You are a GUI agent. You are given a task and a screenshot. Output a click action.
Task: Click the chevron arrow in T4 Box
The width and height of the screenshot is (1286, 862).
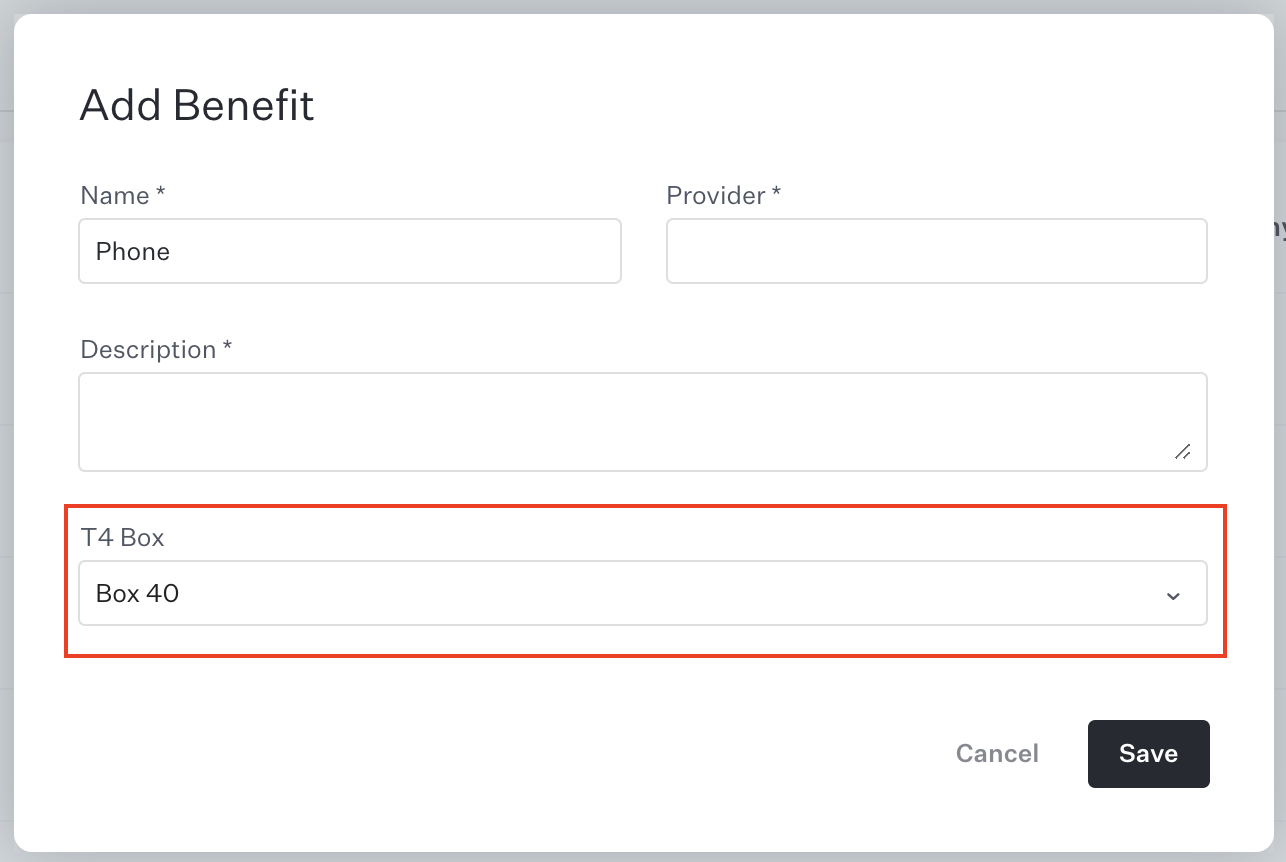point(1173,595)
